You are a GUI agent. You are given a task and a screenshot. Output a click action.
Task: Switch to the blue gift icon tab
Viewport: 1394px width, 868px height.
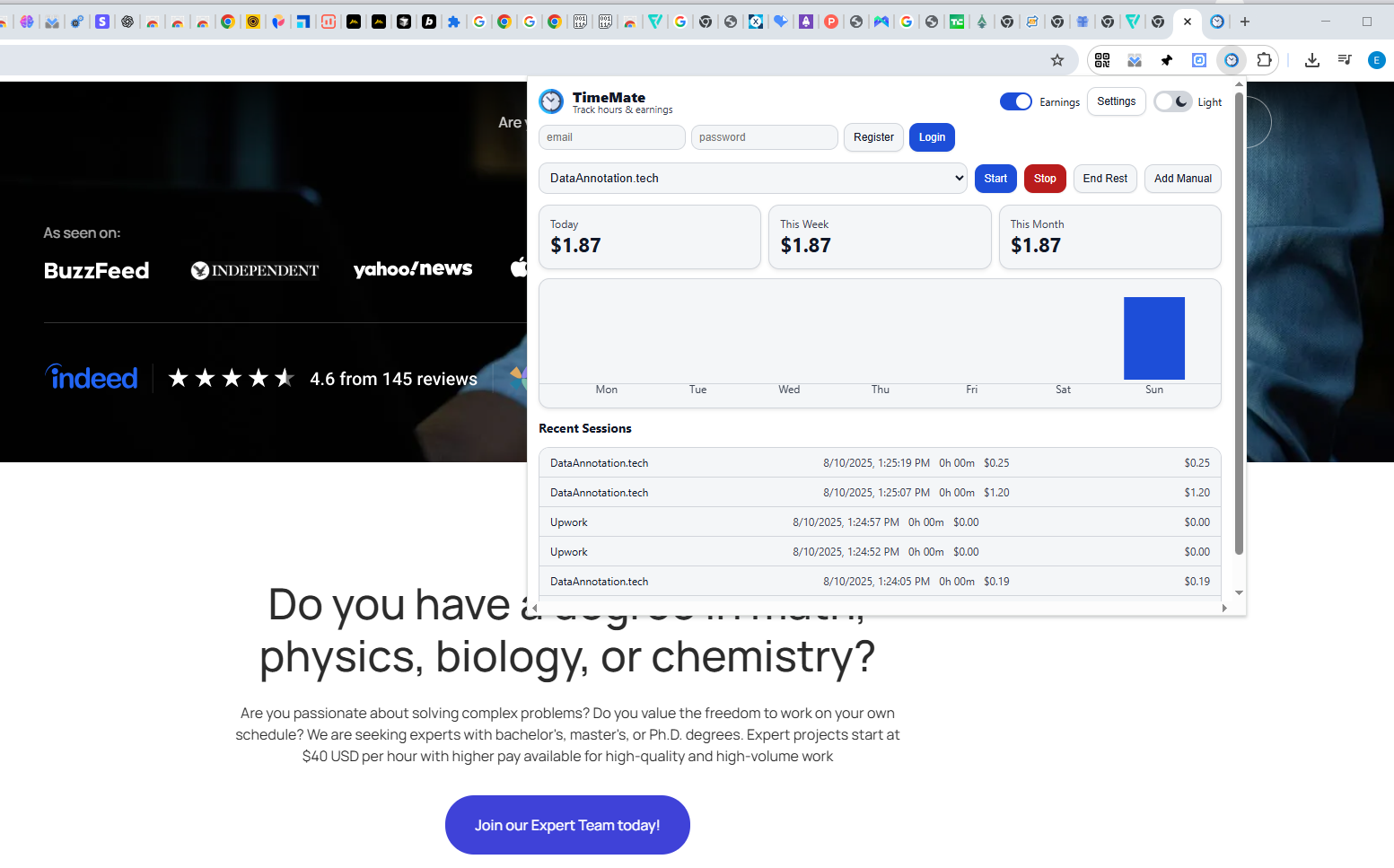tap(1083, 22)
